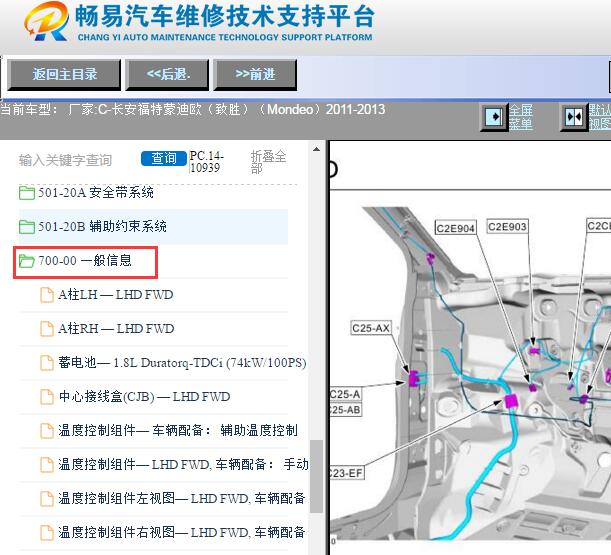Viewport: 611px width, 555px height.
Task: Click the 折叠全部 collapse-all link
Action: tap(268, 162)
